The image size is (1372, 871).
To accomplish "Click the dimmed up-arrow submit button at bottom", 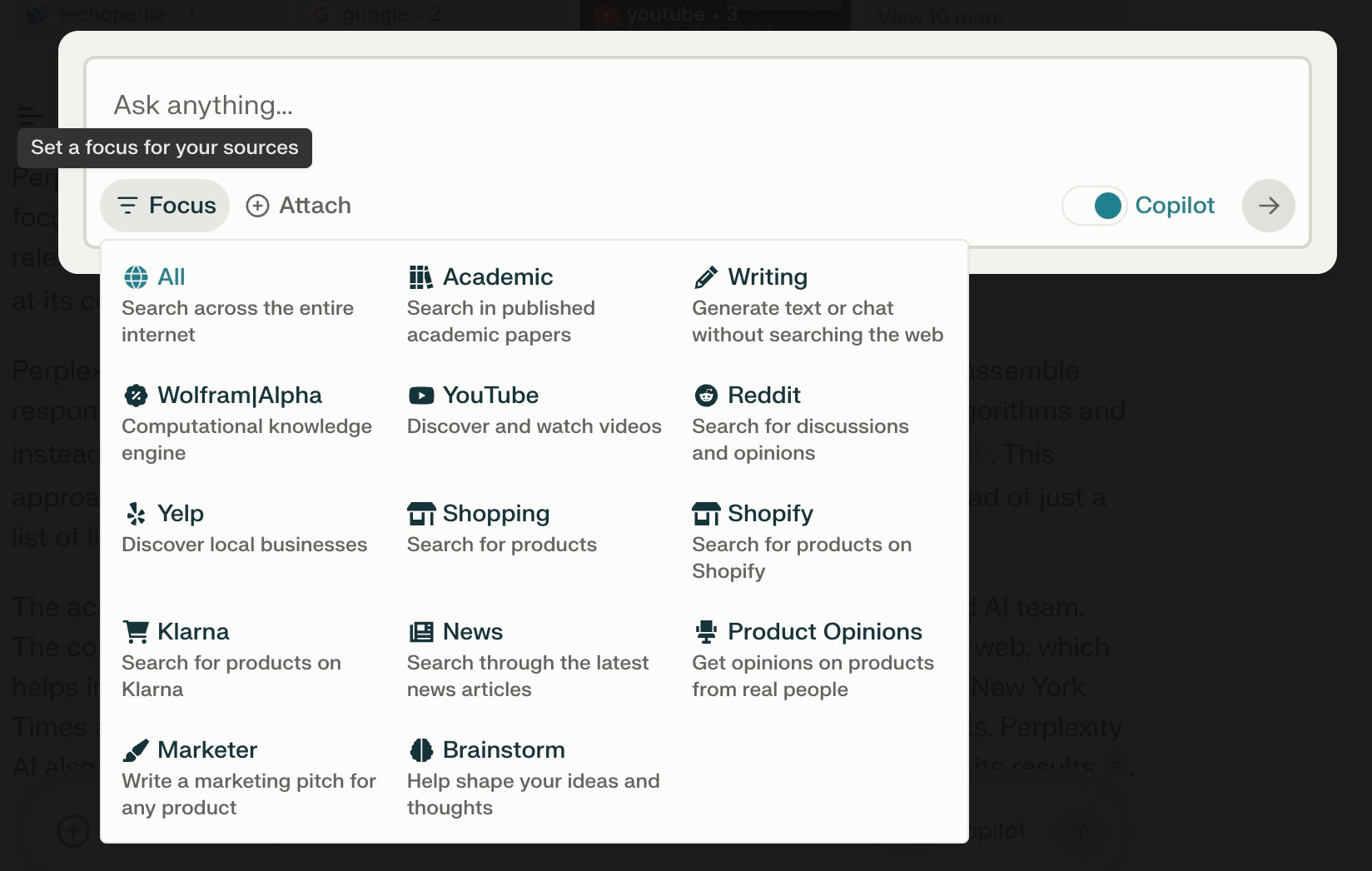I will point(1080,830).
